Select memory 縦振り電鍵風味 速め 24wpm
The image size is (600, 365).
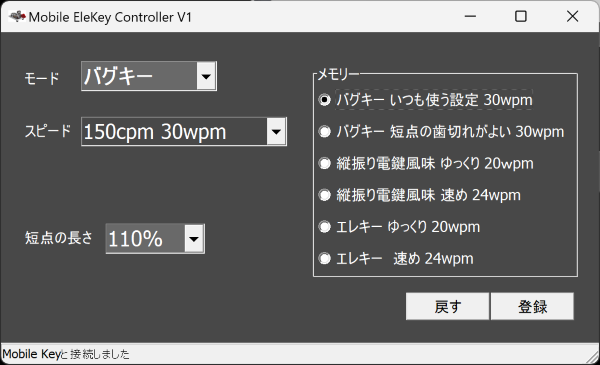(420, 195)
